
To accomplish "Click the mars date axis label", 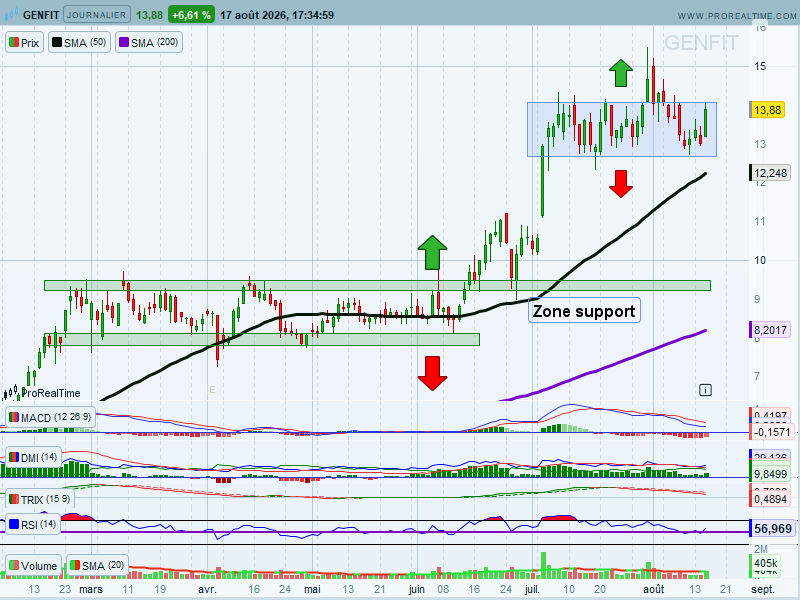I will click(x=91, y=589).
